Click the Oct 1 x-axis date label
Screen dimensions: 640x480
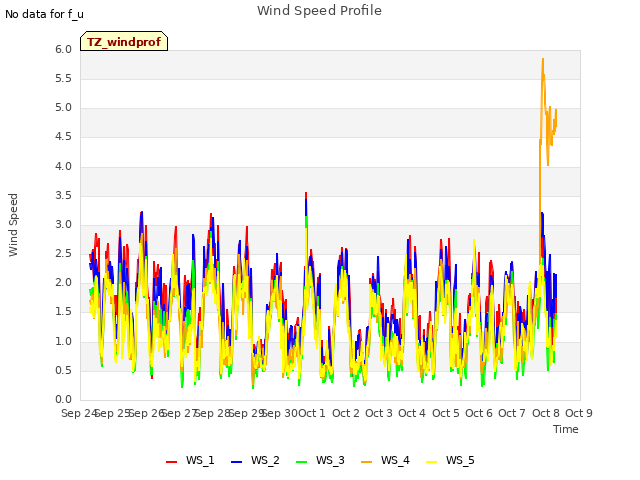(312, 413)
